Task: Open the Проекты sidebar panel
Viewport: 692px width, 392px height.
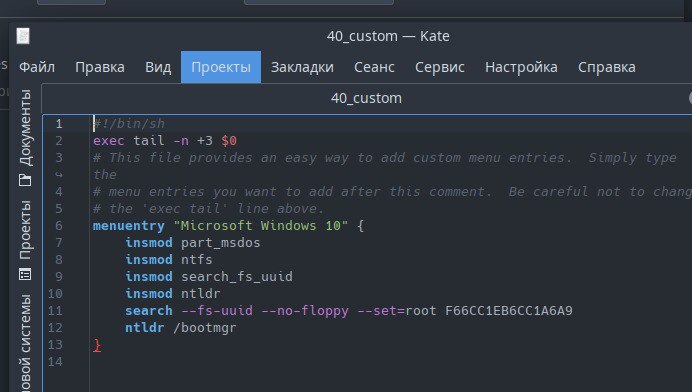Action: click(x=25, y=241)
